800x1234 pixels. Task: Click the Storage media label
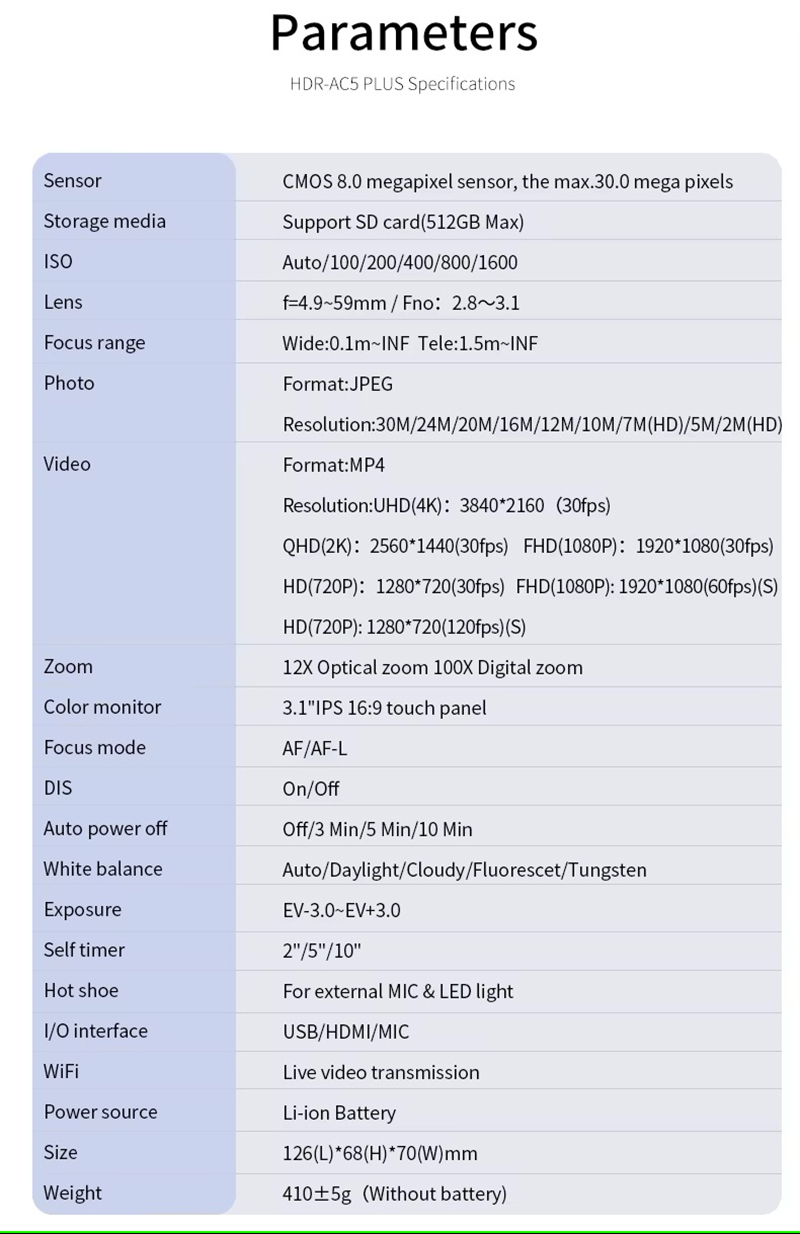click(104, 221)
